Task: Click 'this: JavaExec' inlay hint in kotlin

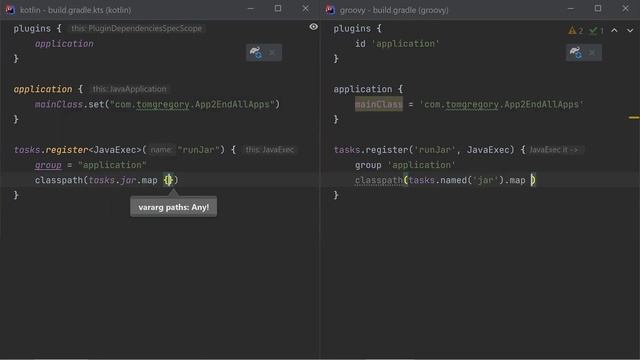Action: (x=269, y=150)
